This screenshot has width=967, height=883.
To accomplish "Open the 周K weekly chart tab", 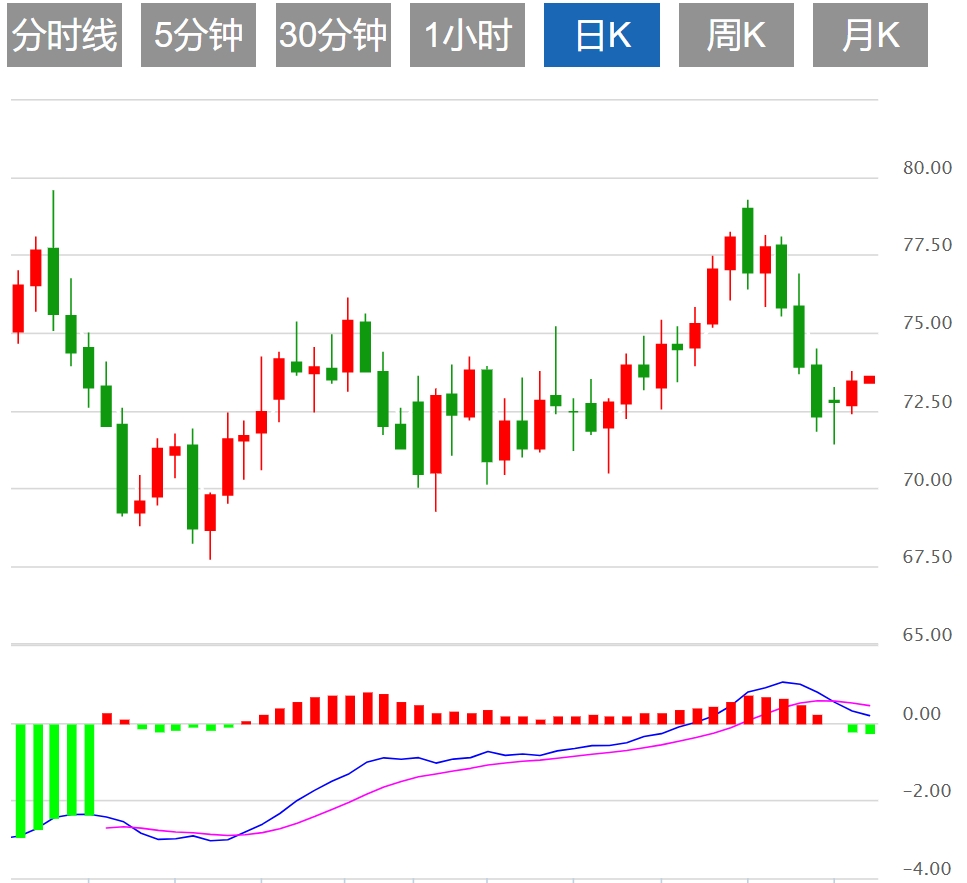I will 736,35.
